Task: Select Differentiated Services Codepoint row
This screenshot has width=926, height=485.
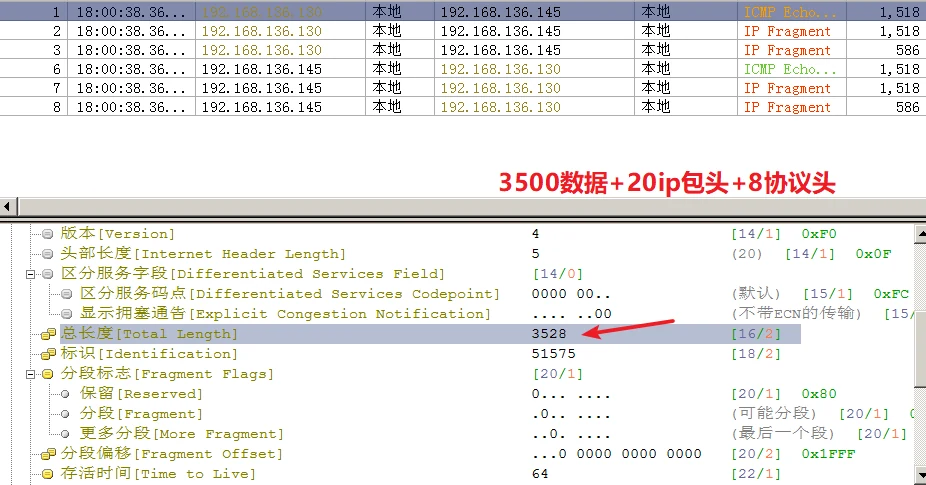Action: 289,294
